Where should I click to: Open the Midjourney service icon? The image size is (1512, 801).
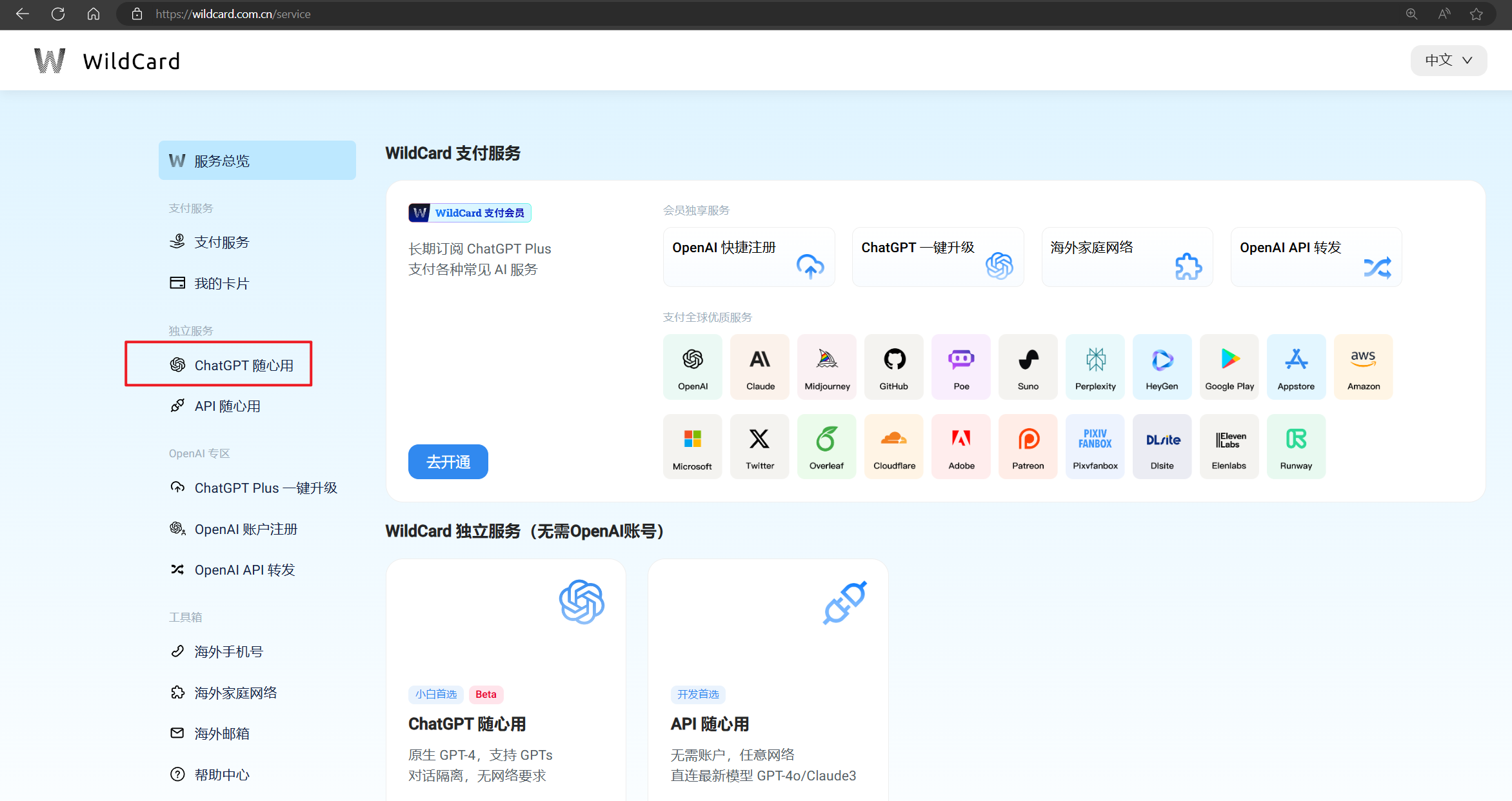[826, 366]
